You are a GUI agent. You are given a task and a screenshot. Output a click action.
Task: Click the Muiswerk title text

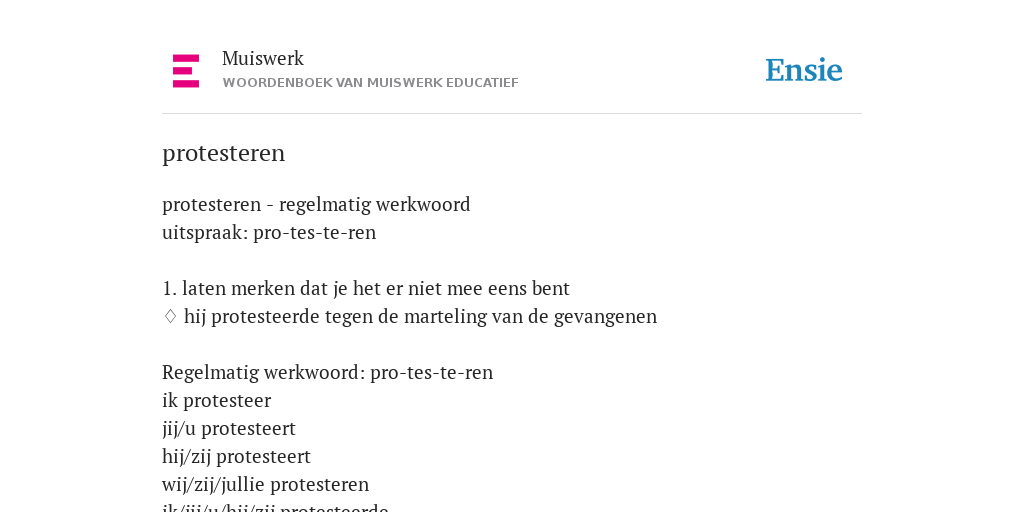[x=263, y=58]
